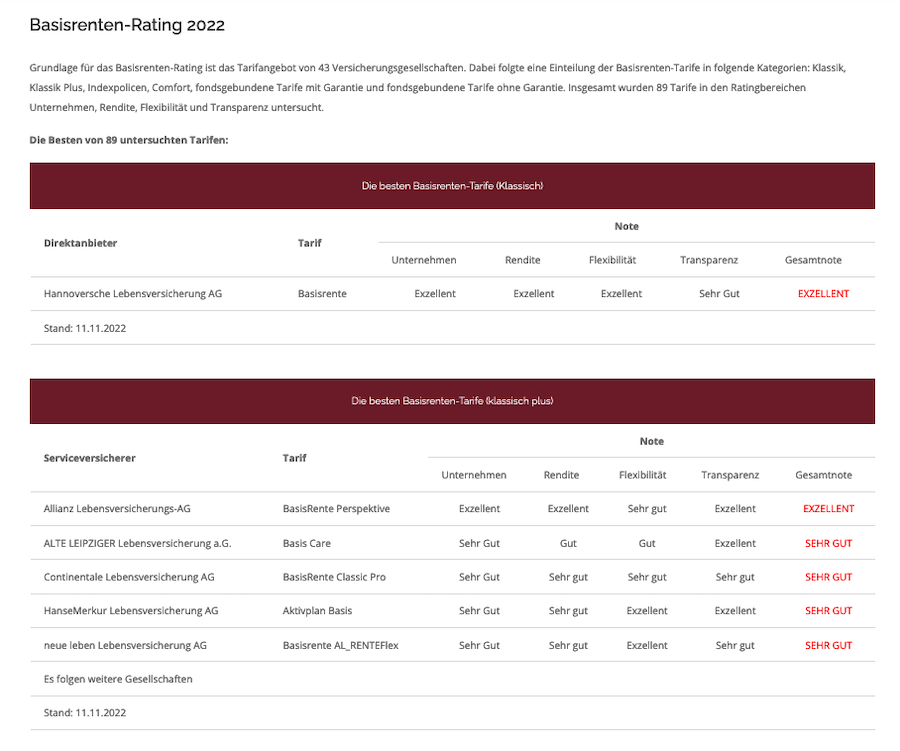
Task: Click 'Gesamtnote' header in the Direktanbieter table
Action: pyautogui.click(x=813, y=260)
